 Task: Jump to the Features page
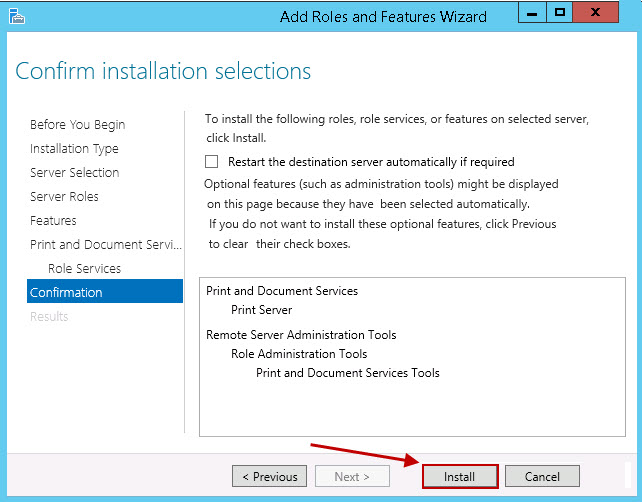[53, 220]
